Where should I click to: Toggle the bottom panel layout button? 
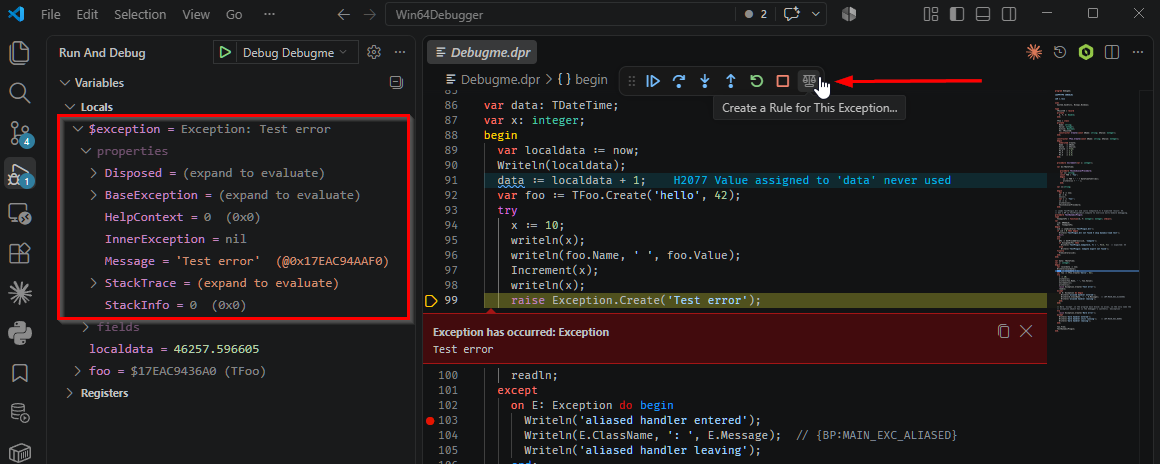(982, 13)
